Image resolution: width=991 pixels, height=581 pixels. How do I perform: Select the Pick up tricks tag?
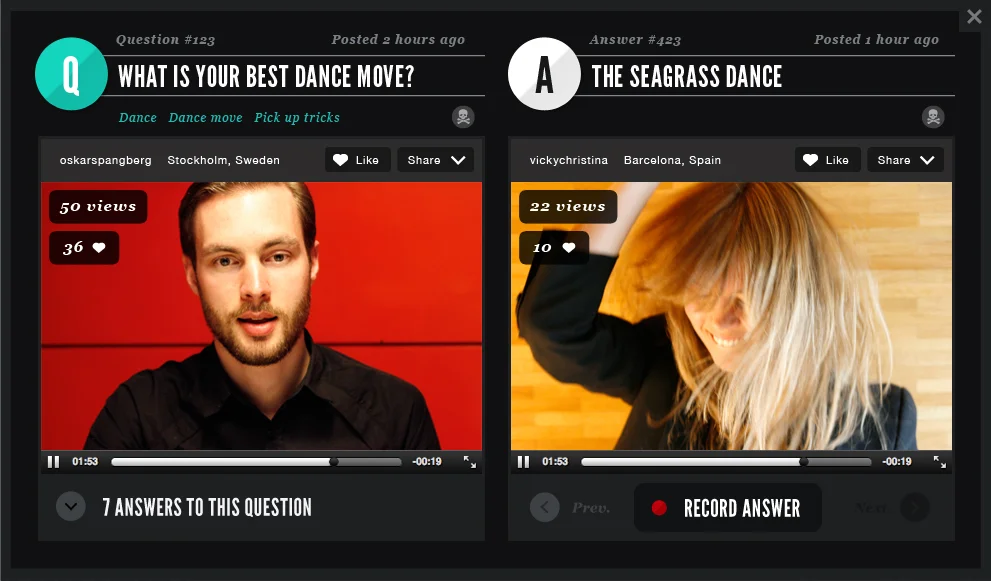(x=297, y=118)
